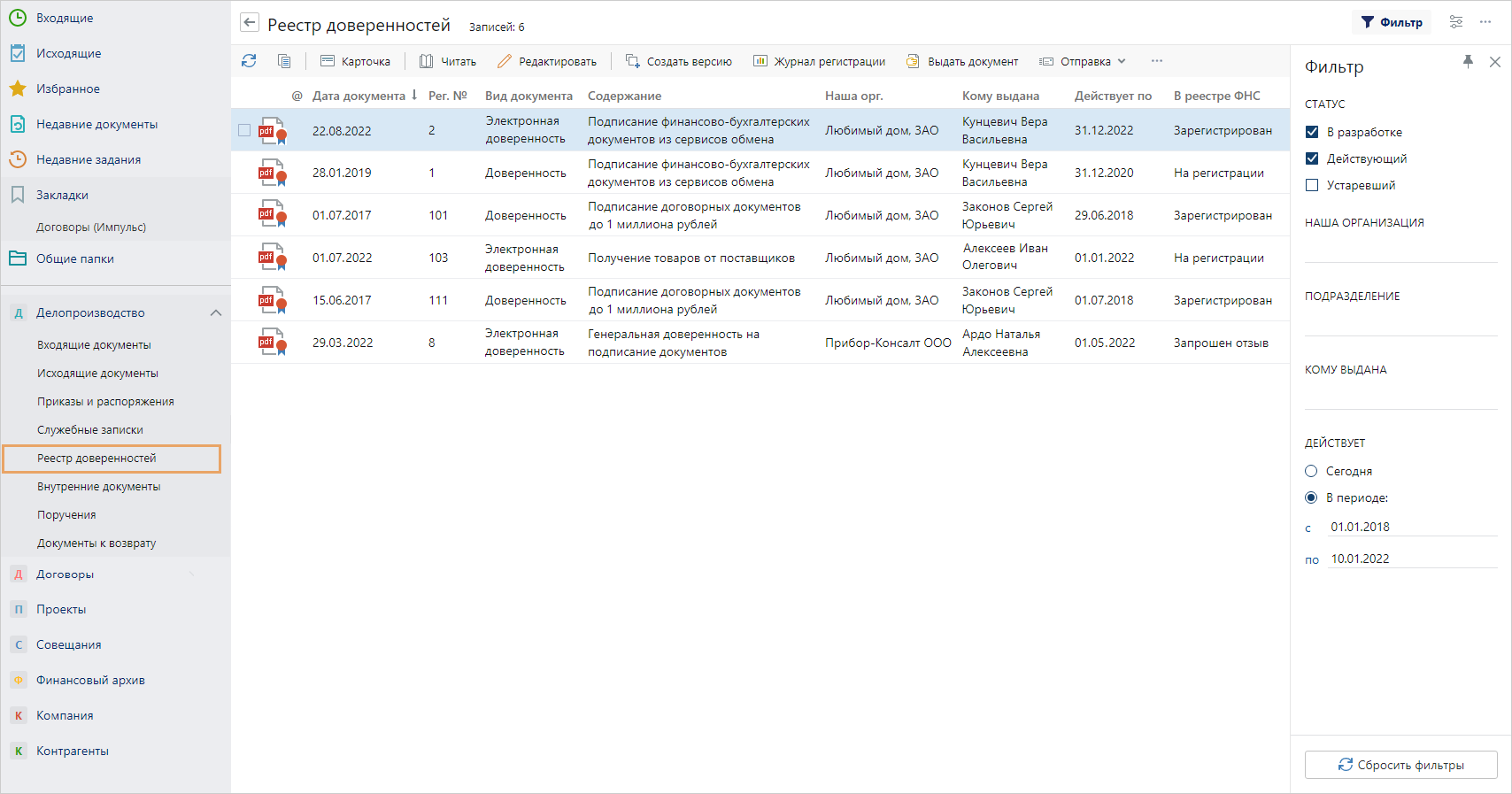1512x794 pixels.
Task: Click the «Создать версию» toolbar button
Action: 679,61
